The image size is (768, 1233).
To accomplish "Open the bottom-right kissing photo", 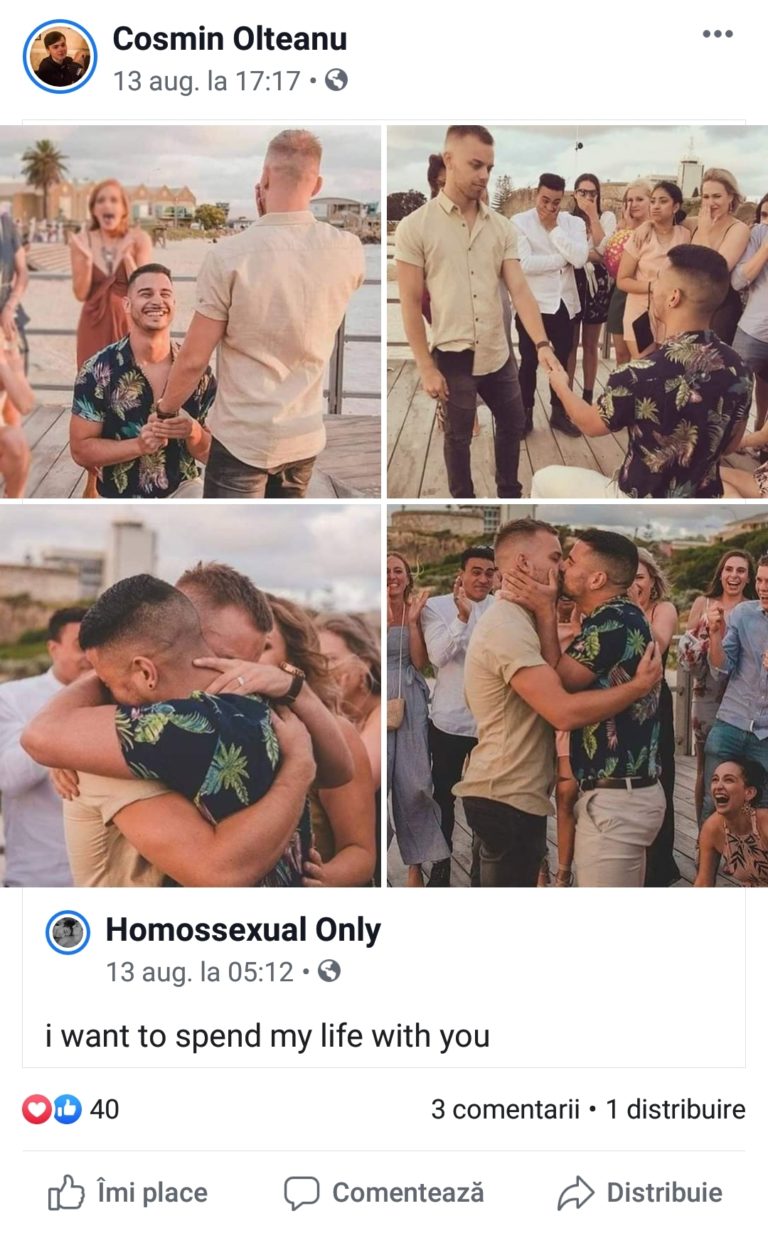I will (577, 695).
